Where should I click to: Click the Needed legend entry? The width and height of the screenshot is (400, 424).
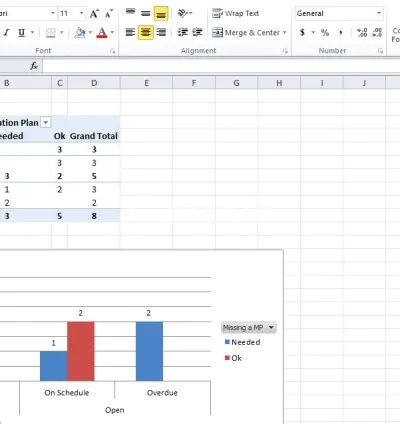tap(243, 342)
